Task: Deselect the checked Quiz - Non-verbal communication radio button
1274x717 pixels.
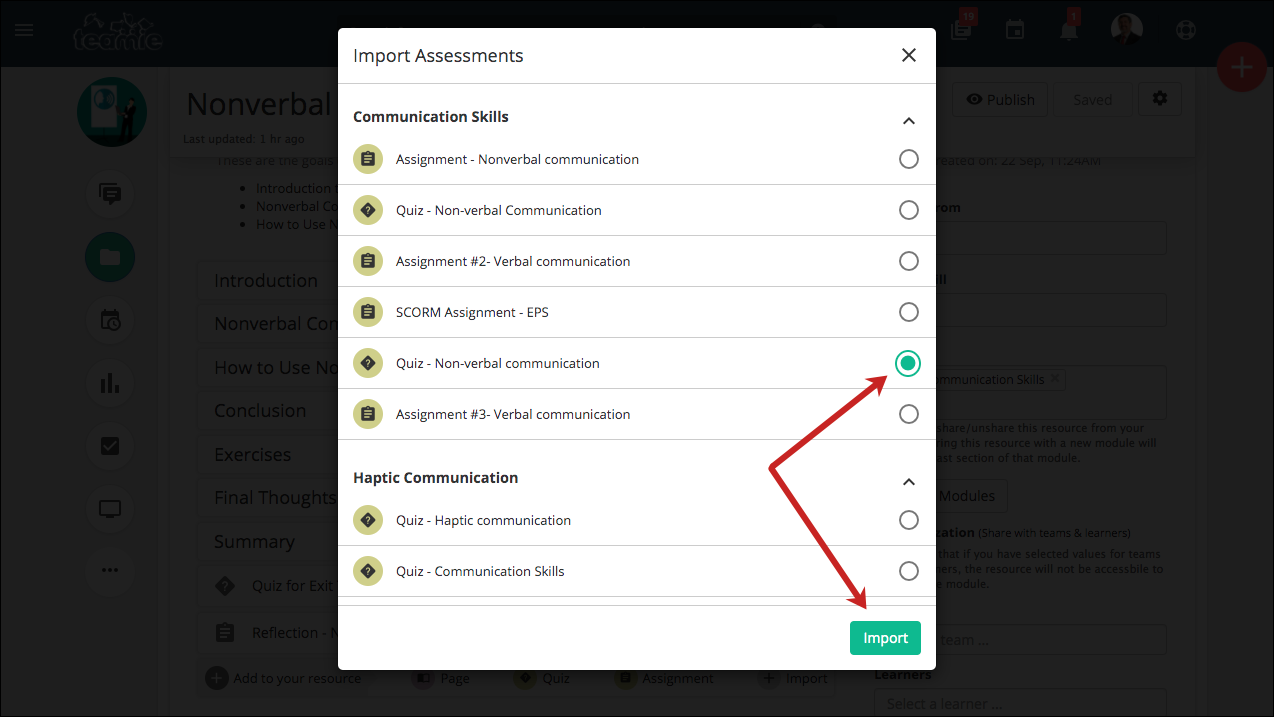Action: [x=908, y=363]
